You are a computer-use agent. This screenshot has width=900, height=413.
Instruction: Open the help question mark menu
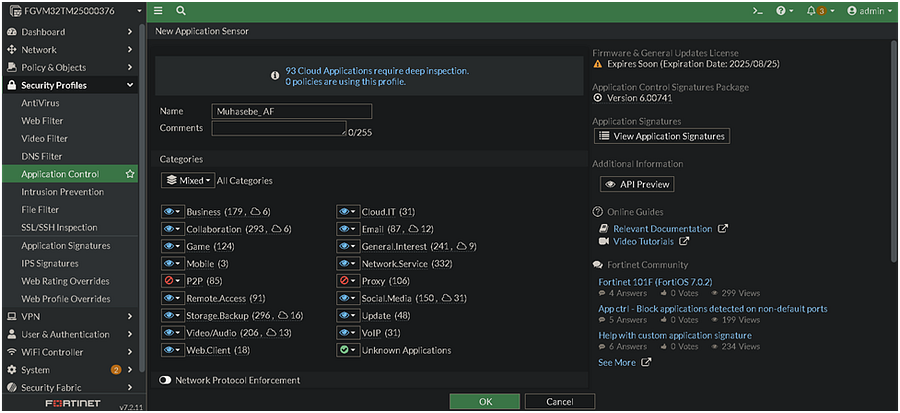(x=784, y=11)
